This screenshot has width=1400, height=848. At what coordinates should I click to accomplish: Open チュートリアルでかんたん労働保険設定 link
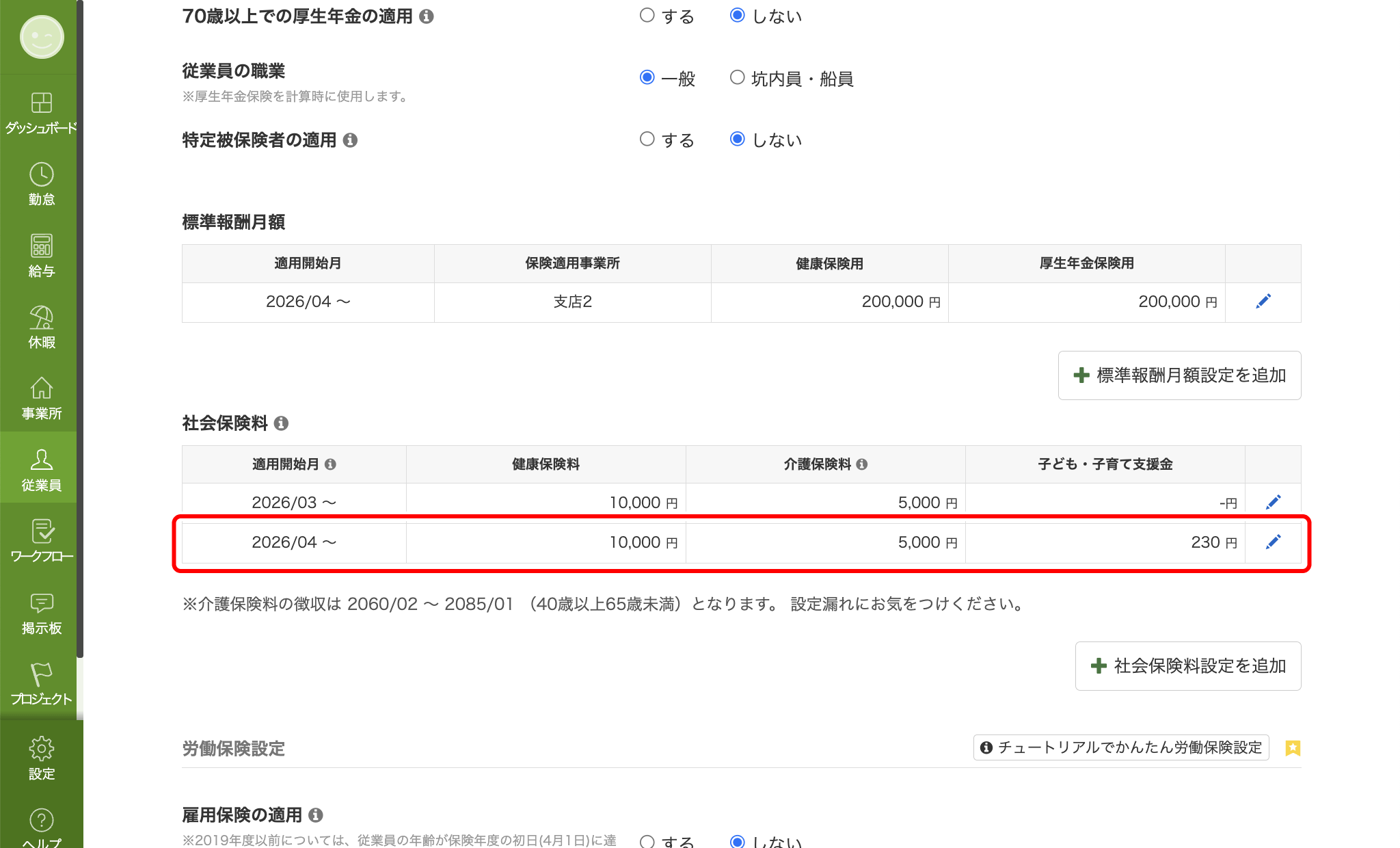coord(1121,747)
